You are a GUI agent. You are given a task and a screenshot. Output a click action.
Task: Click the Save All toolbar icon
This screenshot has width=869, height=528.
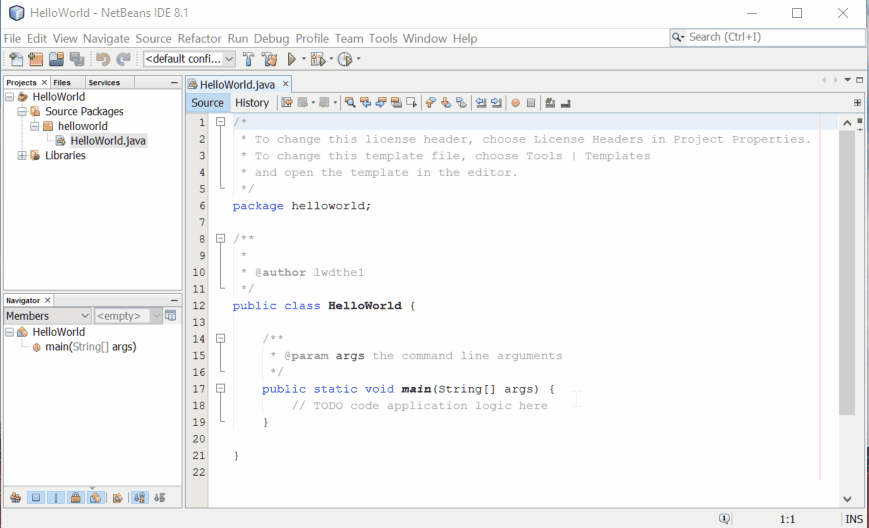[76, 59]
